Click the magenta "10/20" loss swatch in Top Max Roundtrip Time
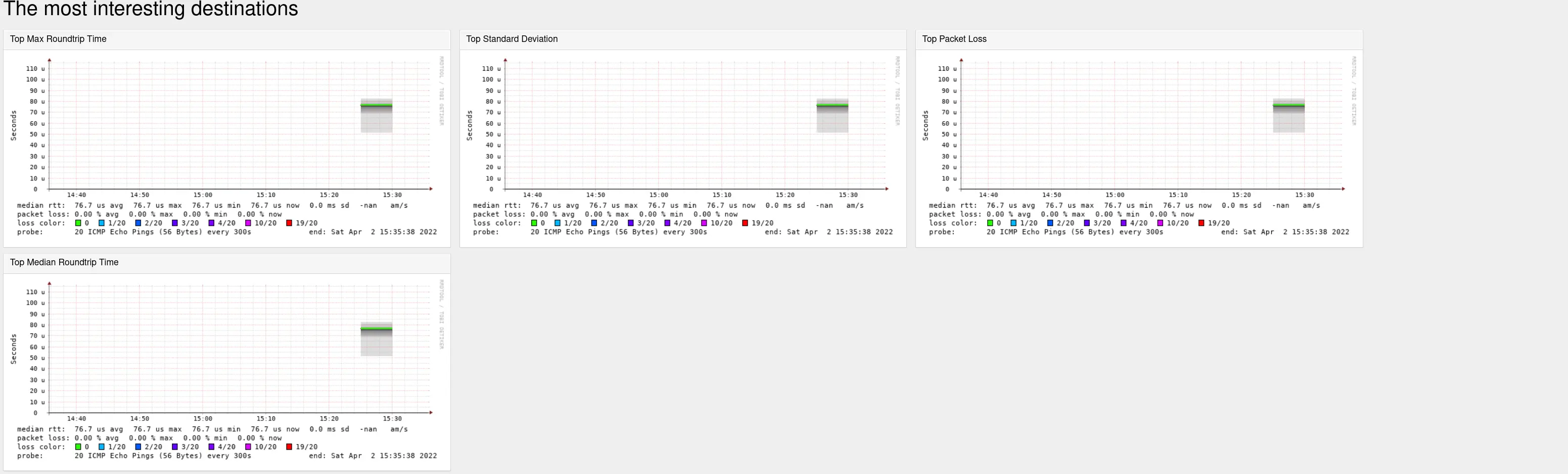1568x474 pixels. [x=248, y=223]
